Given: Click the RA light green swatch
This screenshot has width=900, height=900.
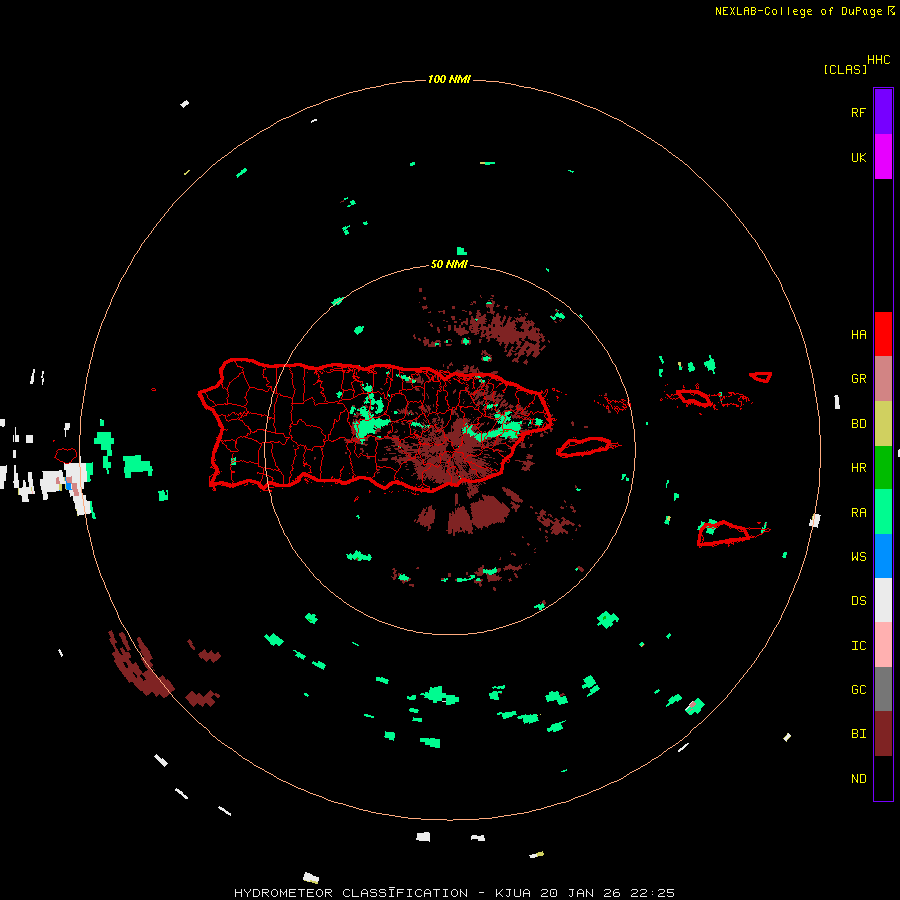Looking at the screenshot, I should click(883, 512).
